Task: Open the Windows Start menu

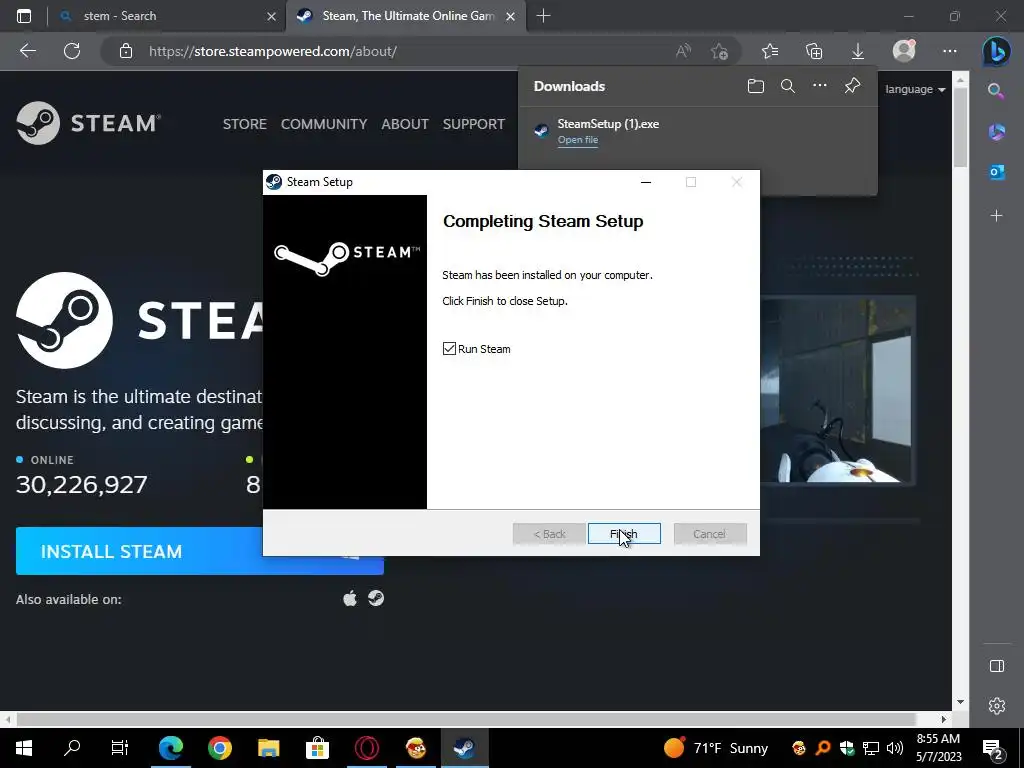Action: (24, 748)
